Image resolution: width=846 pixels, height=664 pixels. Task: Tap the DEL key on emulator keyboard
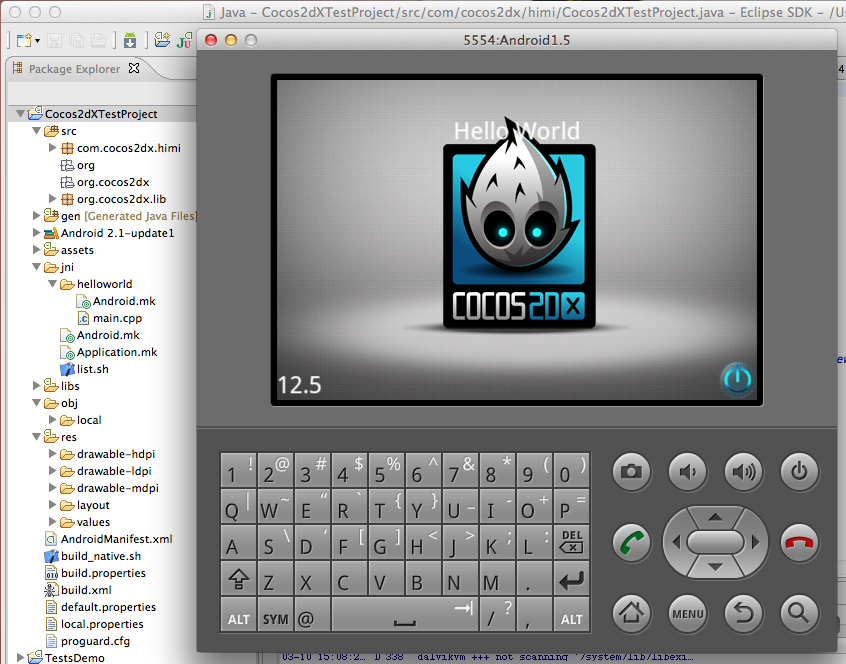pyautogui.click(x=571, y=542)
